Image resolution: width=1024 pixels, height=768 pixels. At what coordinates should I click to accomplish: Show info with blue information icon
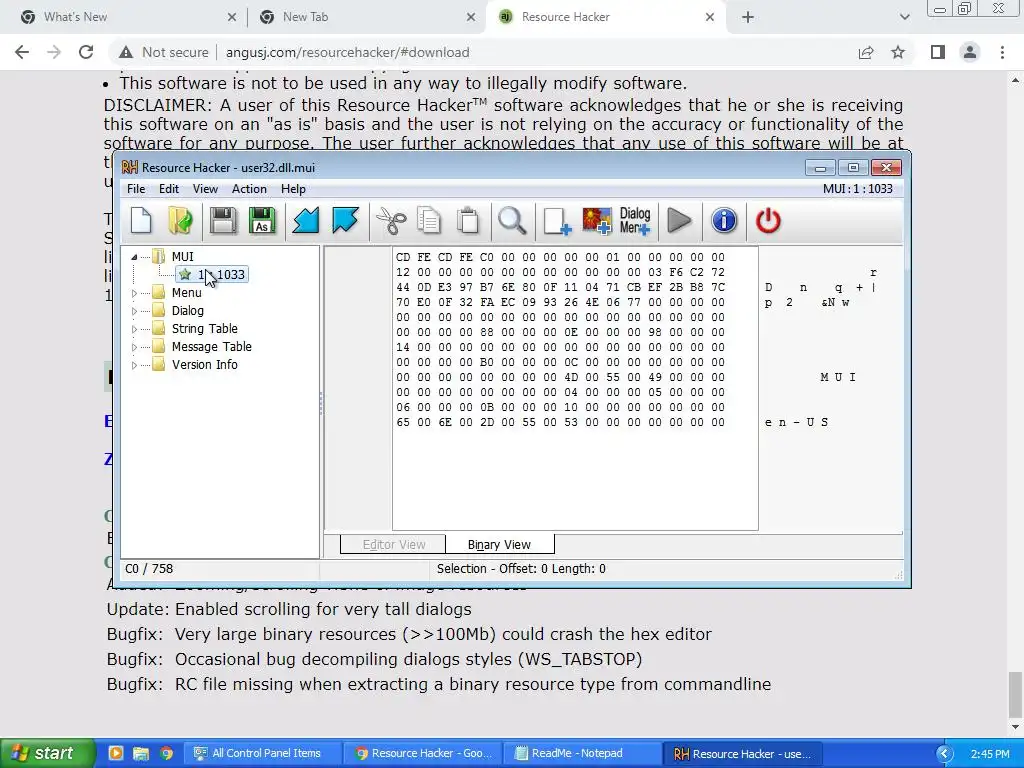point(724,221)
